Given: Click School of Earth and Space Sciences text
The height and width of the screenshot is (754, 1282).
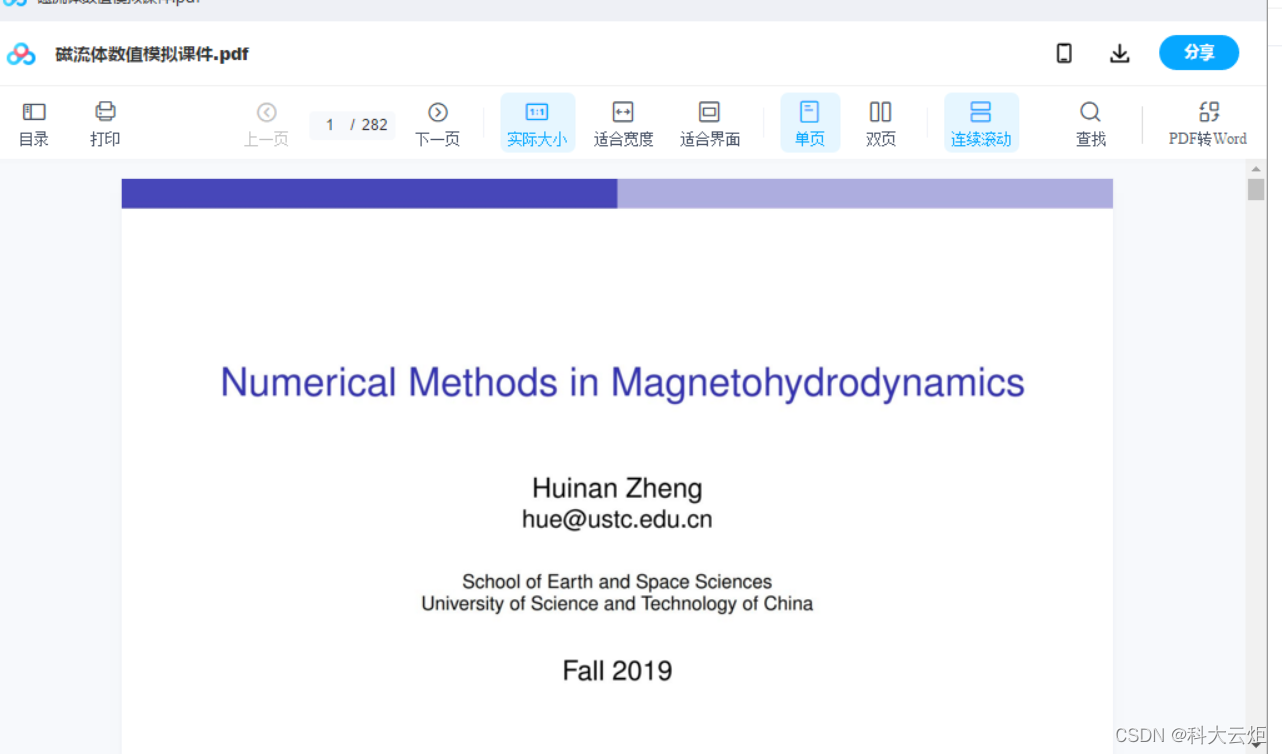Looking at the screenshot, I should tap(617, 581).
